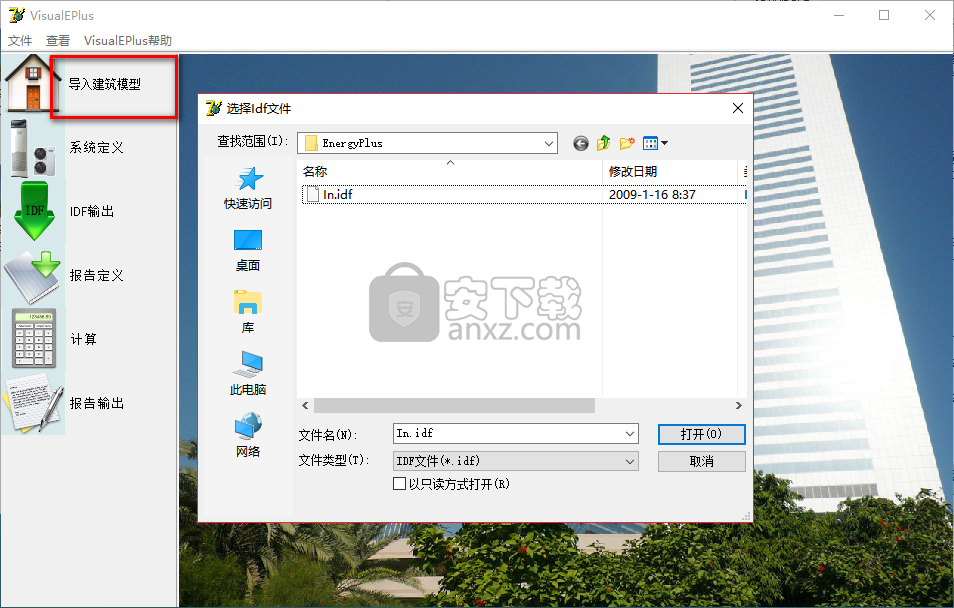954x608 pixels.
Task: Click the file list scroll left arrow
Action: coord(305,405)
